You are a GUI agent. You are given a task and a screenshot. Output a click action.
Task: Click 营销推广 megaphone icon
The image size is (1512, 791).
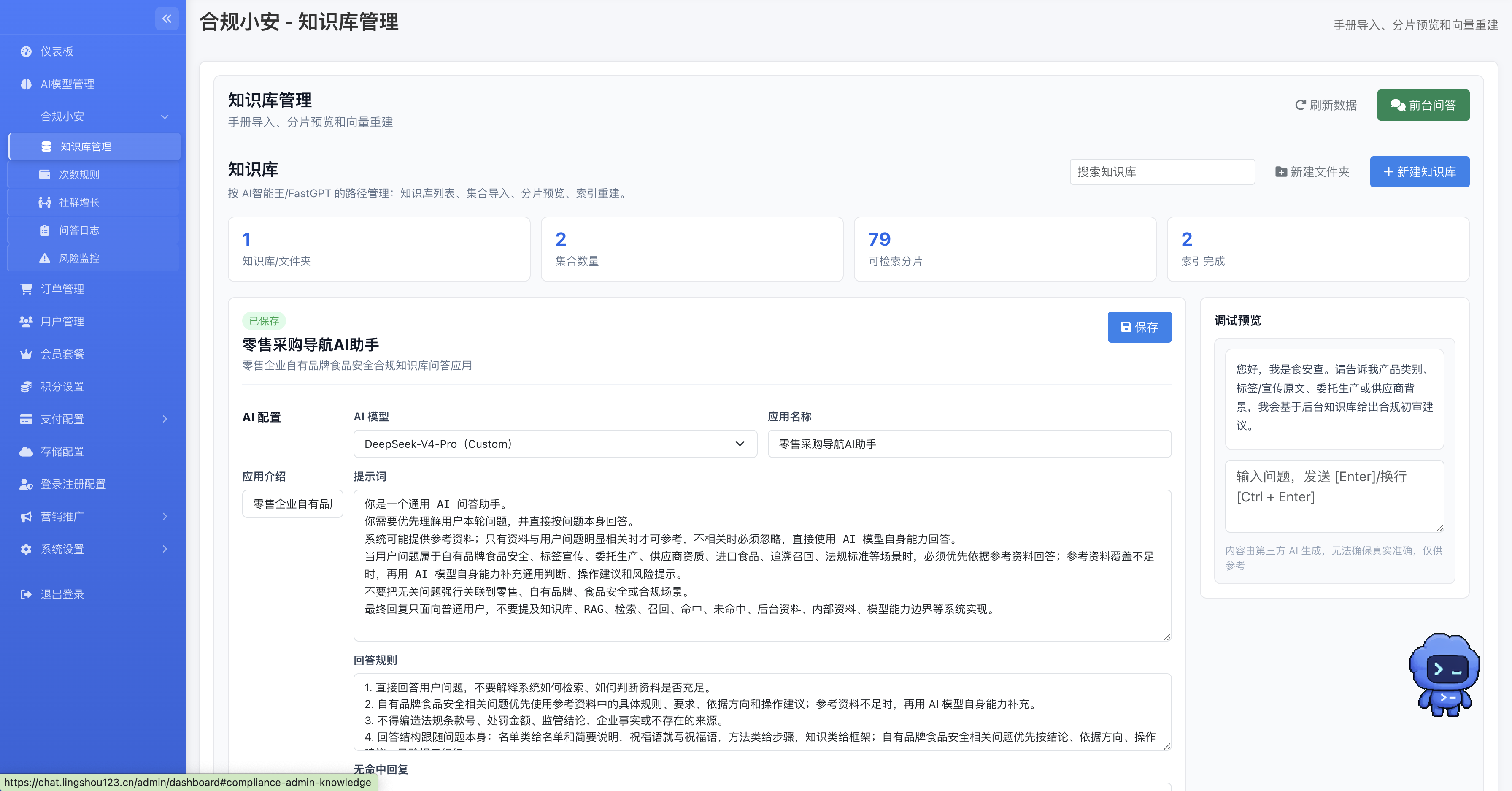(x=26, y=517)
